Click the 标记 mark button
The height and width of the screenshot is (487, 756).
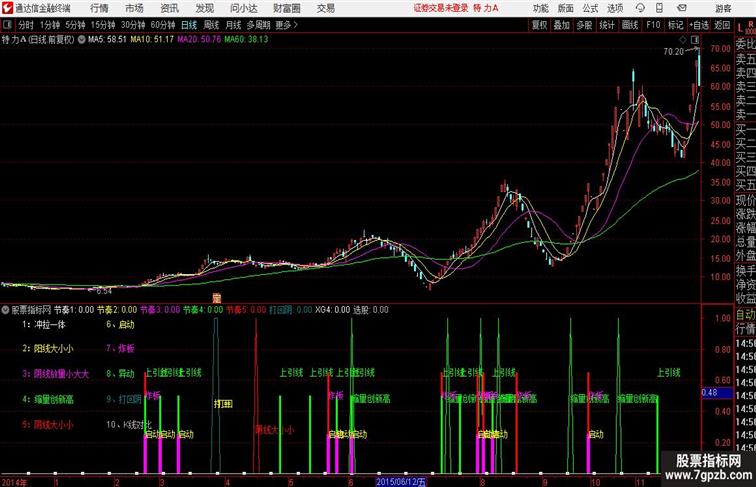[675, 25]
